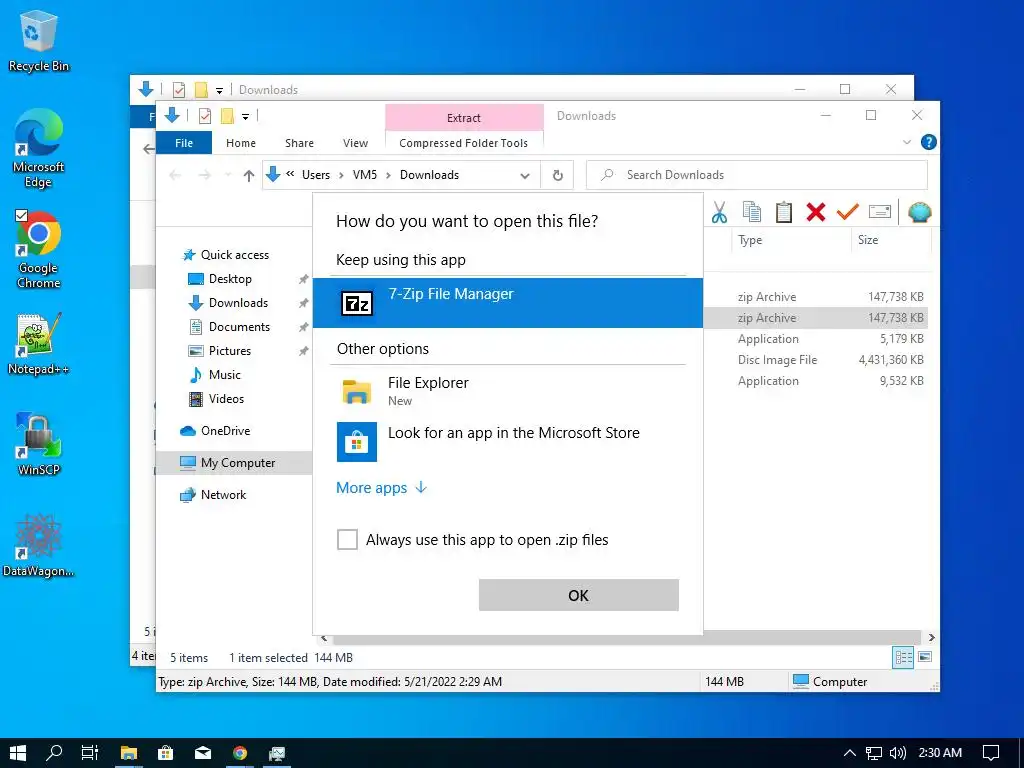The image size is (1024, 768).
Task: Select Network in navigation pane
Action: click(223, 495)
